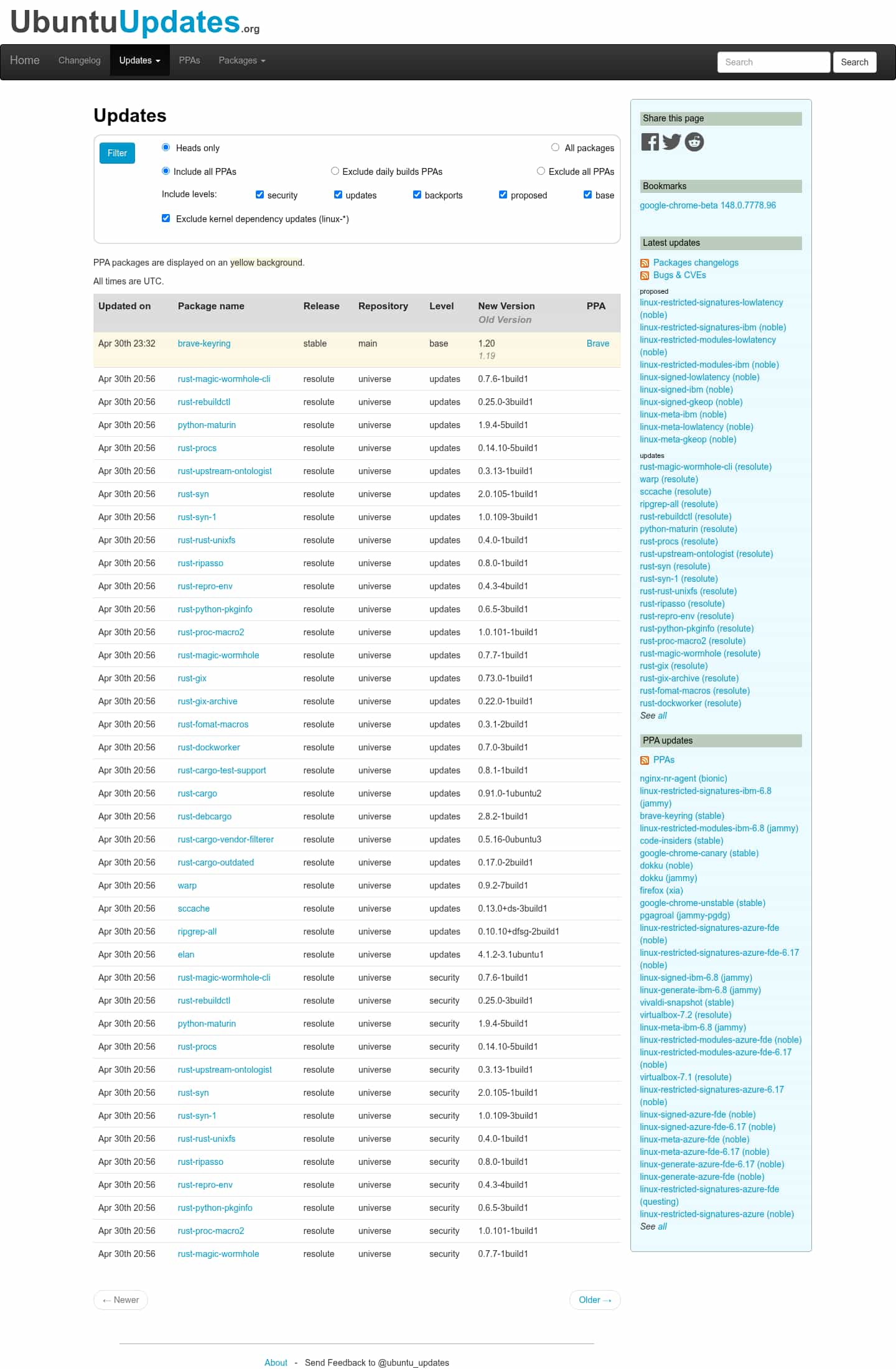The height and width of the screenshot is (1369, 896).
Task: Choose Exclude daily builds PPAs
Action: tap(335, 171)
